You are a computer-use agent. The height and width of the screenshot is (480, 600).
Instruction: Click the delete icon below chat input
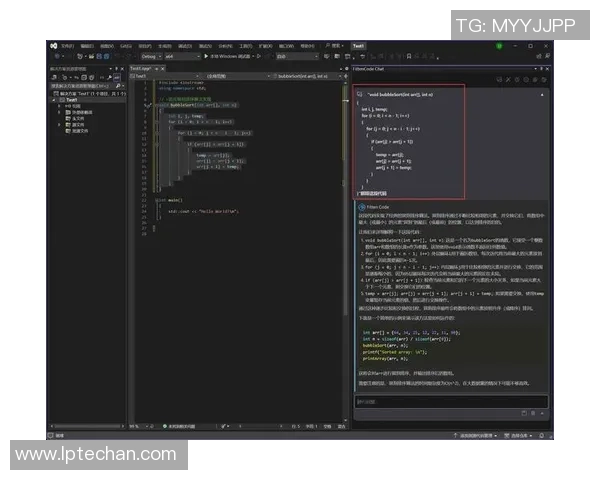coord(533,413)
